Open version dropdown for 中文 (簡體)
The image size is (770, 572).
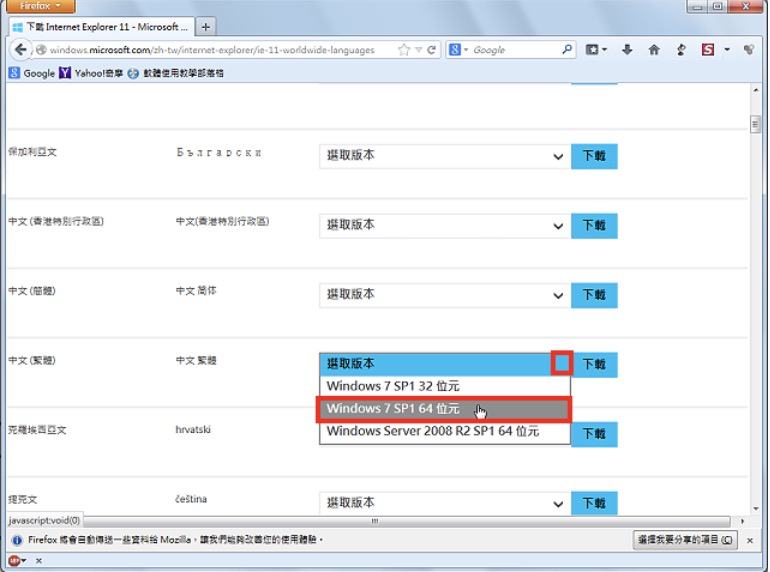[x=445, y=295]
